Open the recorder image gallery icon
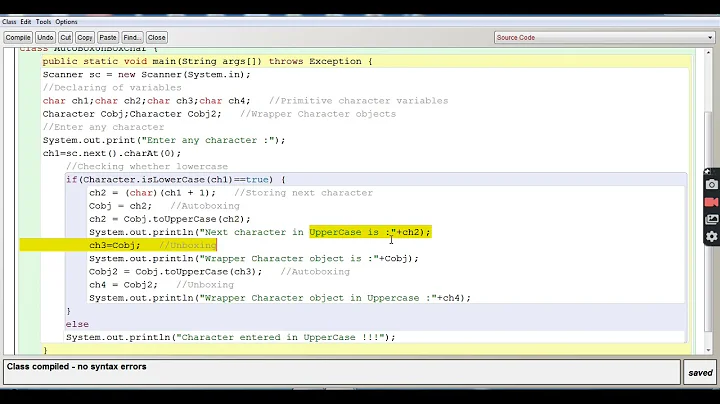This screenshot has height=404, width=720. pos(711,219)
